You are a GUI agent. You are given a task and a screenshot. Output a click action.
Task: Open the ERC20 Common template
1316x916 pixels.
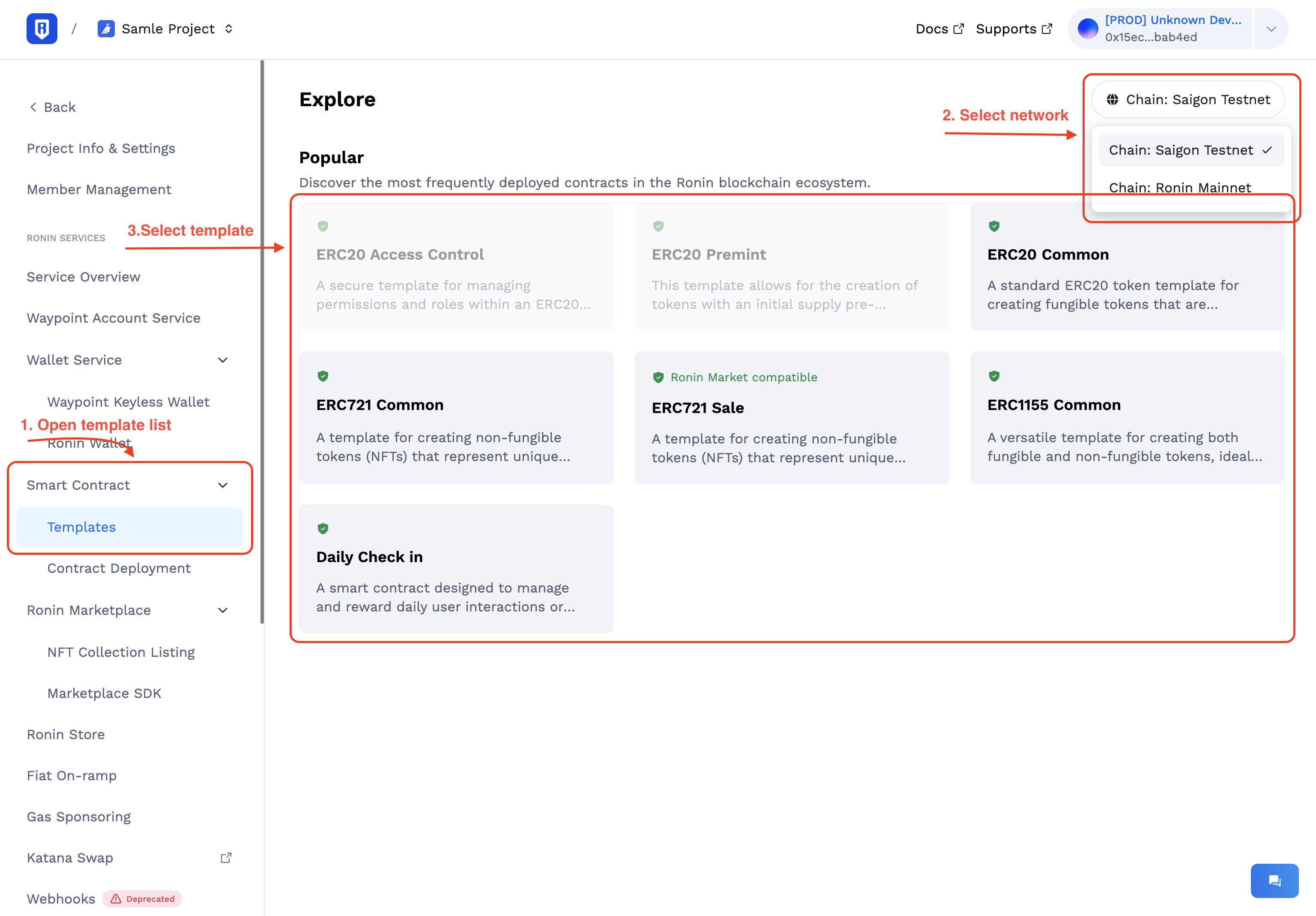point(1127,266)
